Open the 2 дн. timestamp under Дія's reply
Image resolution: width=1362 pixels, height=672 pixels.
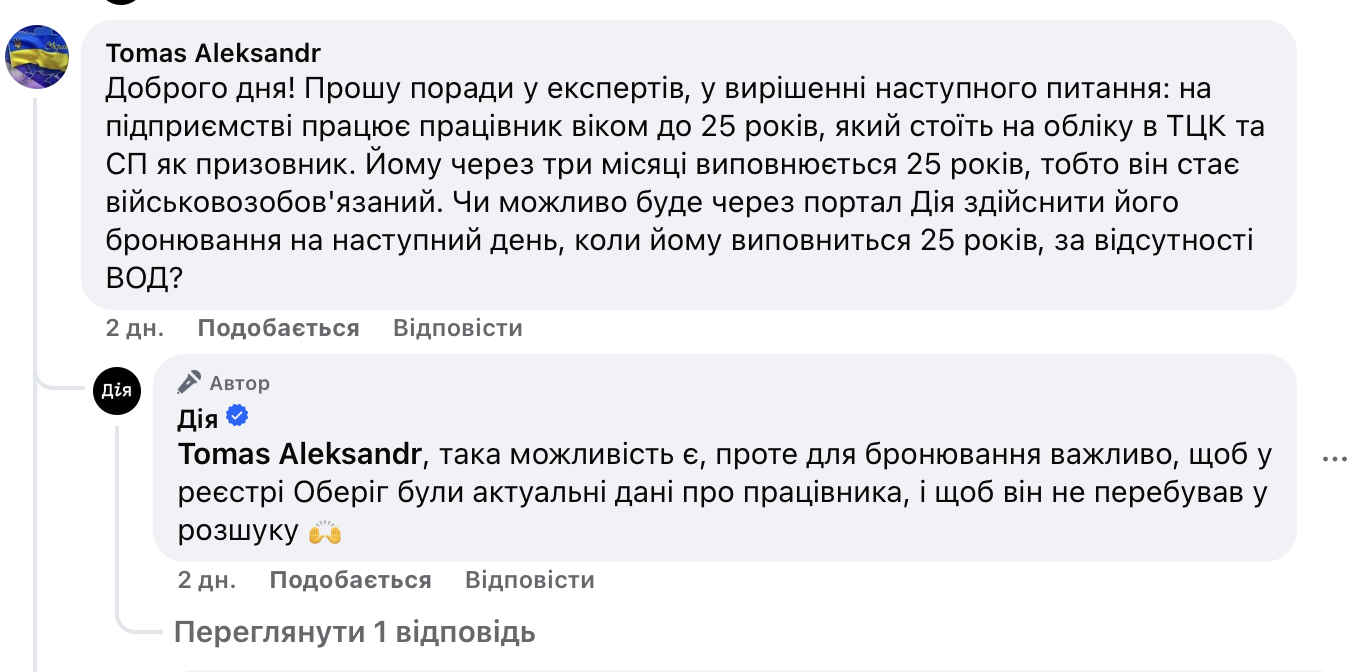[206, 580]
